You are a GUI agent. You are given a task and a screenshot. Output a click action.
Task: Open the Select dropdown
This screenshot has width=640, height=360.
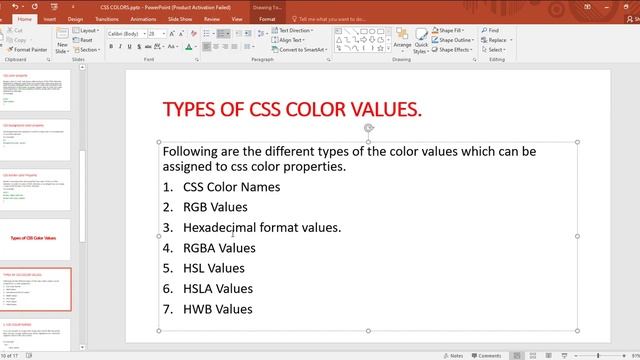pyautogui.click(x=494, y=49)
